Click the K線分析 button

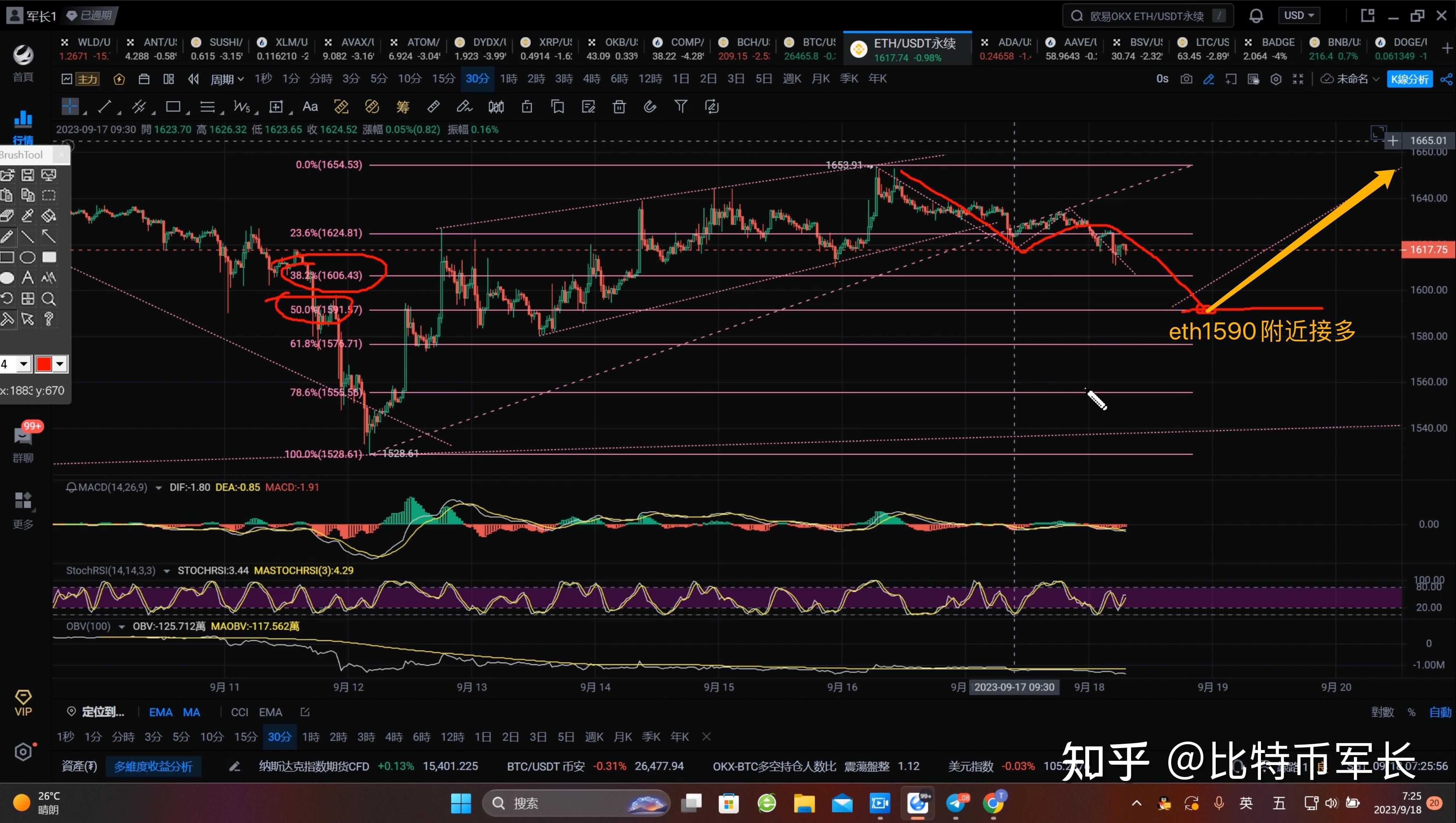coord(1410,79)
